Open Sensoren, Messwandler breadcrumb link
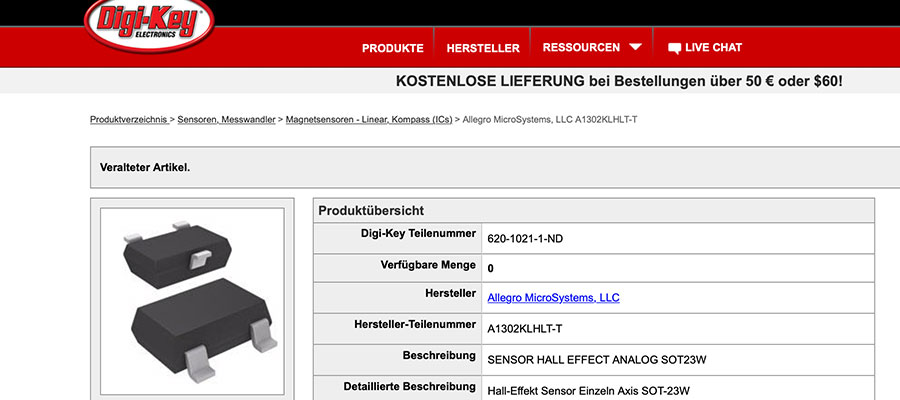This screenshot has width=900, height=400. [226, 120]
